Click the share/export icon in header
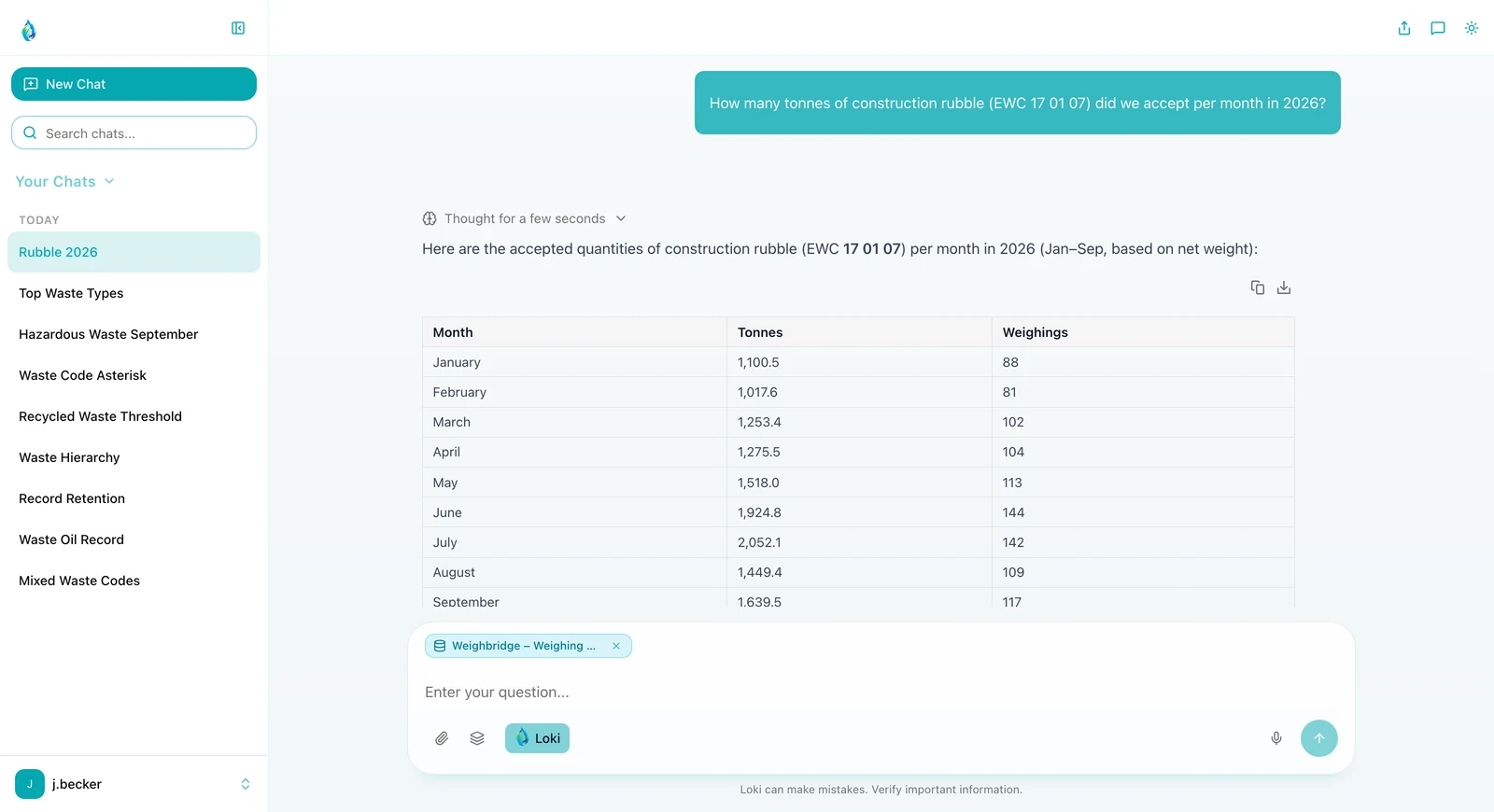1494x812 pixels. (1404, 28)
